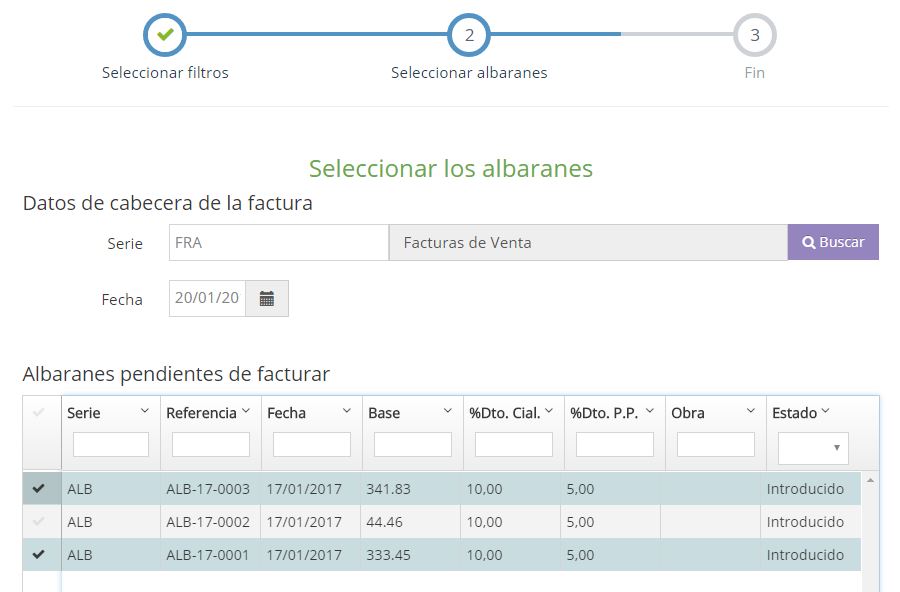Sort by the Estado column header
This screenshot has width=900, height=592.
(794, 413)
